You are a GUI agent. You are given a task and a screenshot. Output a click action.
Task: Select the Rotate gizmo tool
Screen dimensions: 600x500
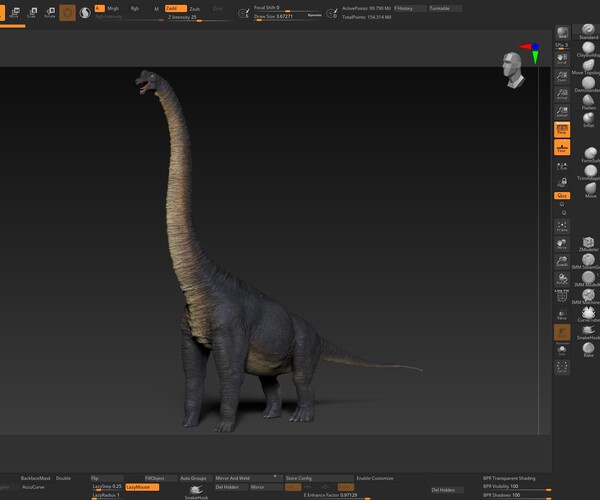pos(49,12)
